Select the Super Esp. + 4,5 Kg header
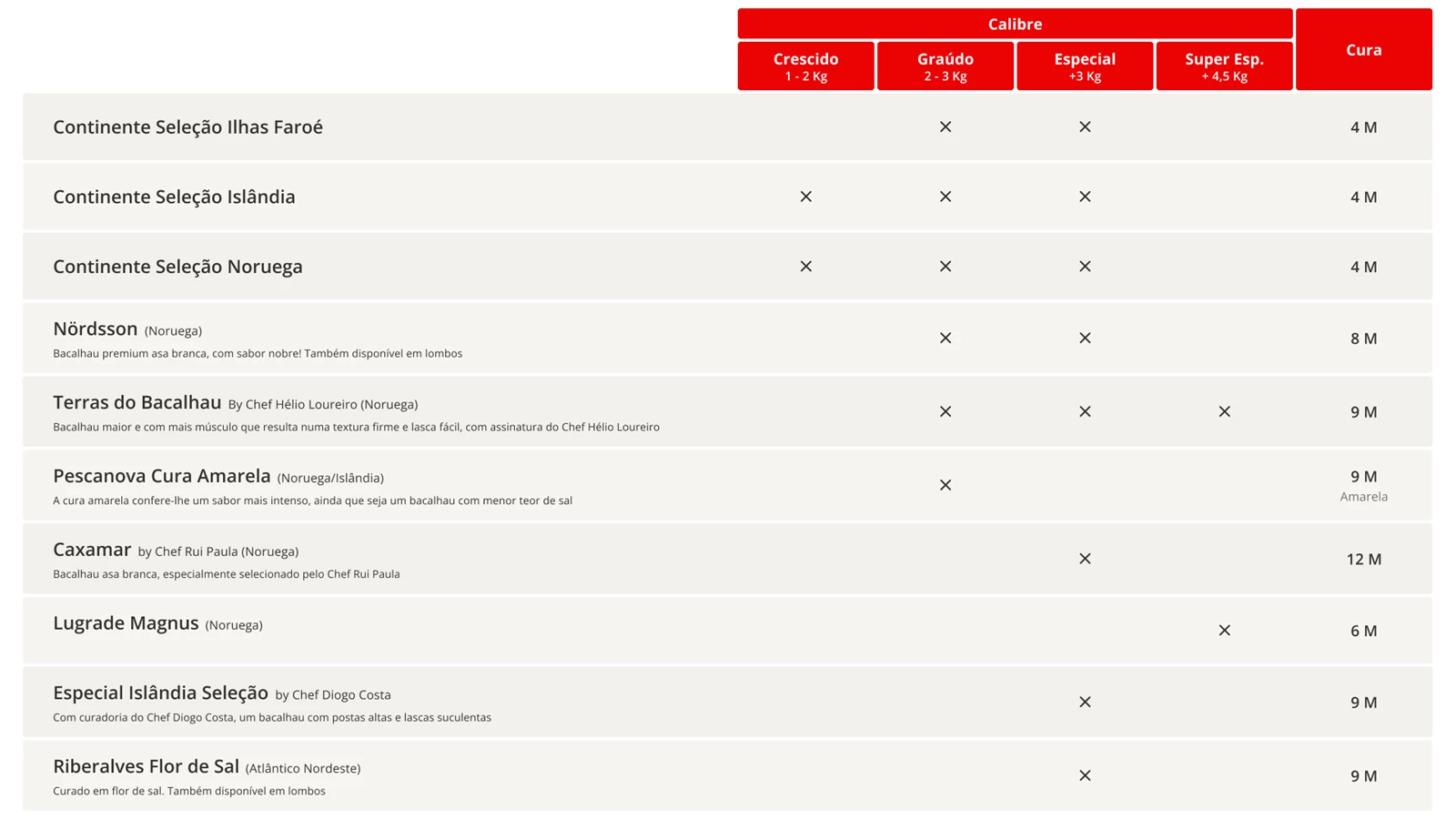The height and width of the screenshot is (819, 1456). pyautogui.click(x=1224, y=66)
